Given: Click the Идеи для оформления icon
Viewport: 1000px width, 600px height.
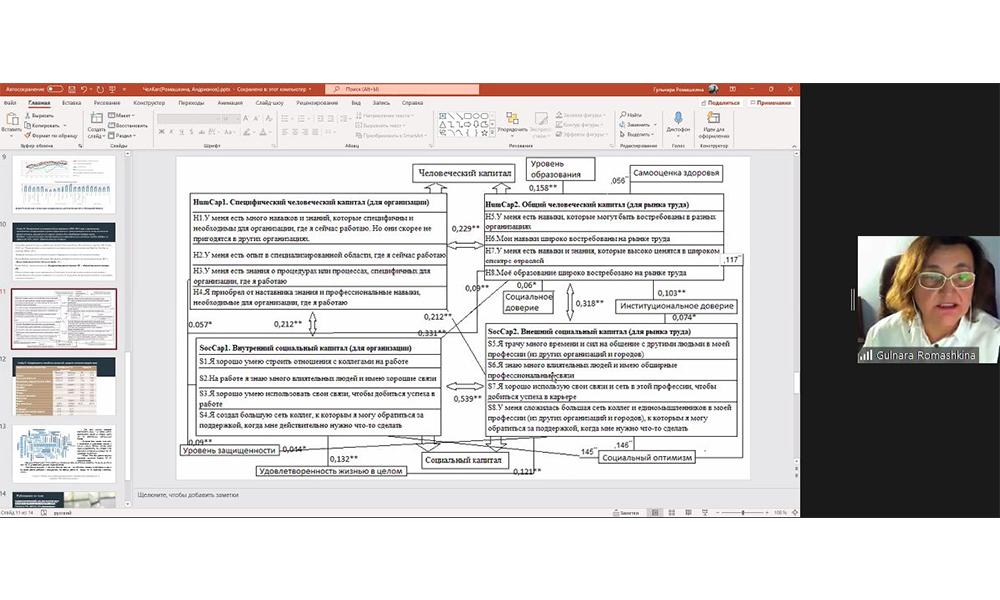Looking at the screenshot, I should (x=714, y=118).
